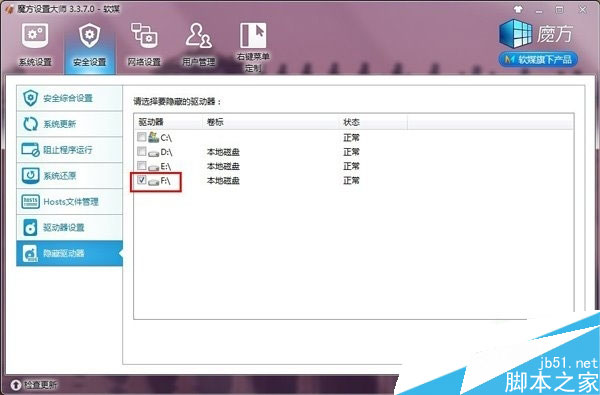This screenshot has height=395, width=600.
Task: Click the 正常 status of F:\
Action: (x=351, y=180)
